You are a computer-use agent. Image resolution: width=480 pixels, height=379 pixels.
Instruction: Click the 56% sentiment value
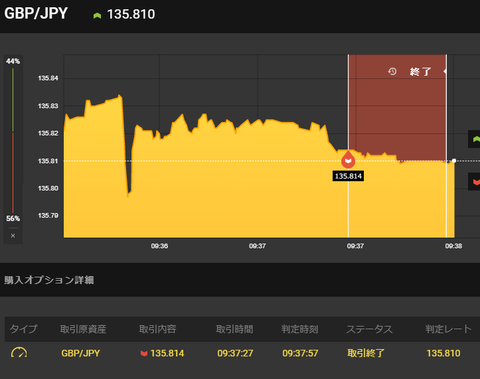point(13,219)
